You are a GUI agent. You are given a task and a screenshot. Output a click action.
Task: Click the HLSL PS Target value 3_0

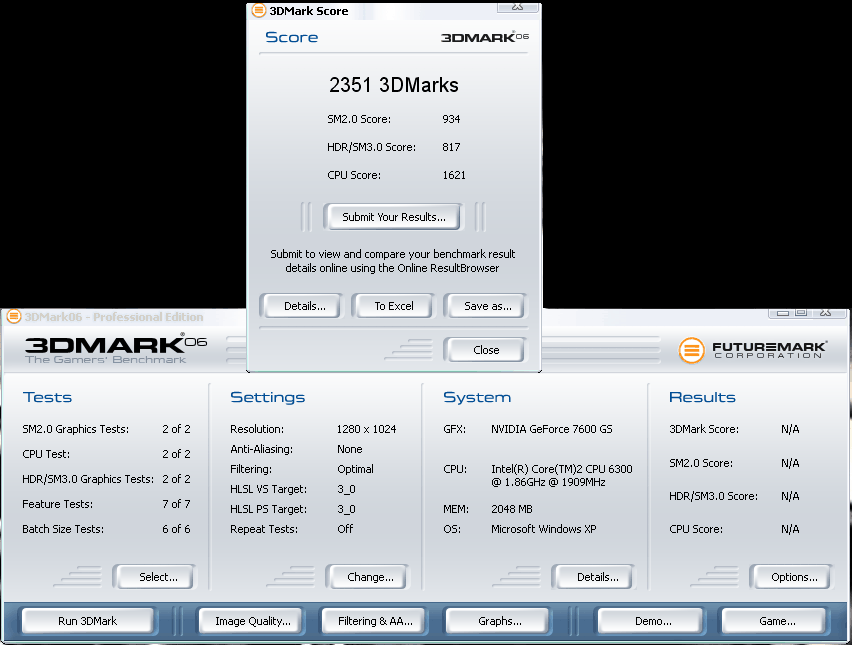[346, 509]
